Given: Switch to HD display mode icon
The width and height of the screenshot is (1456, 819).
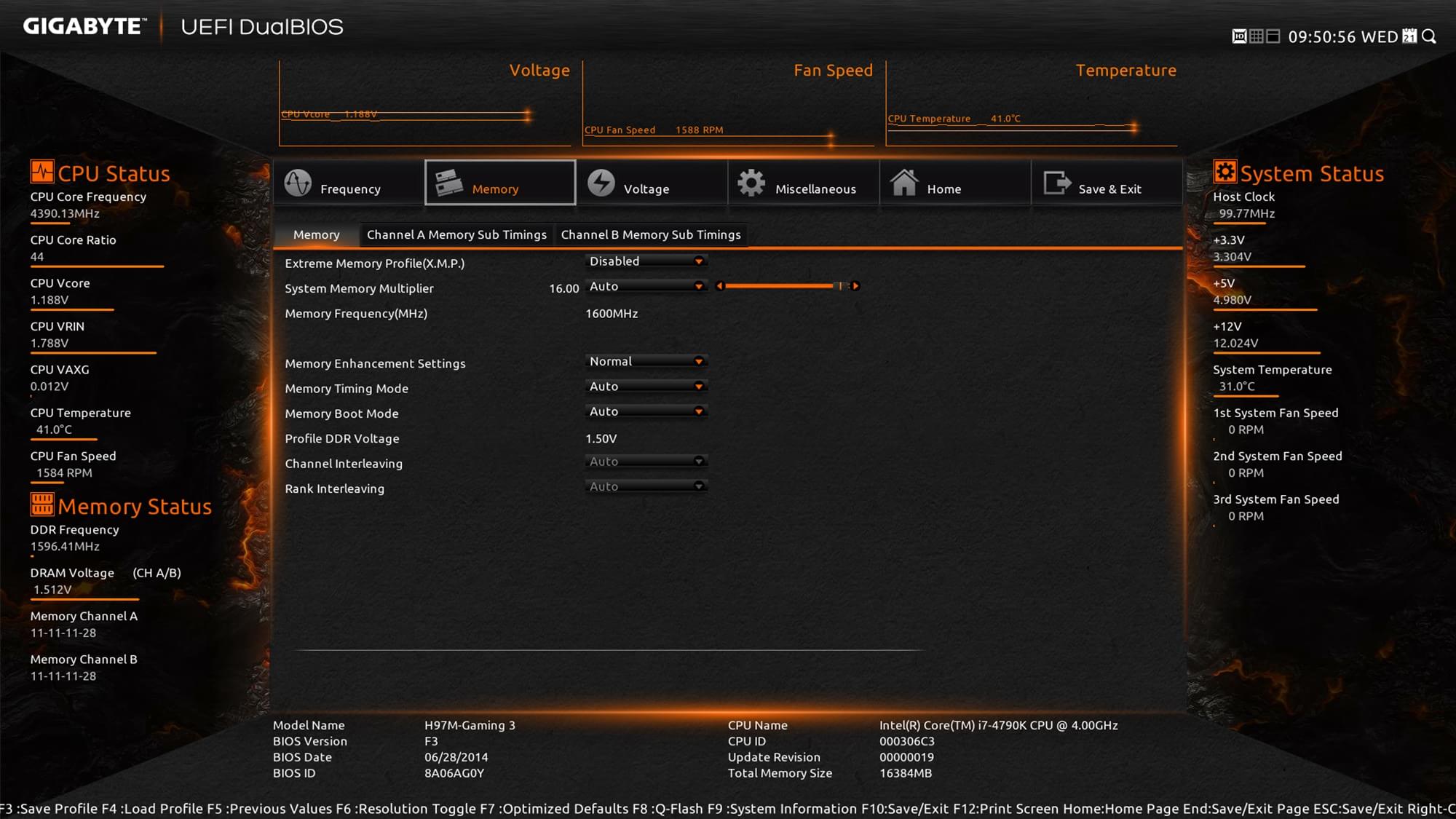Looking at the screenshot, I should (x=1239, y=36).
